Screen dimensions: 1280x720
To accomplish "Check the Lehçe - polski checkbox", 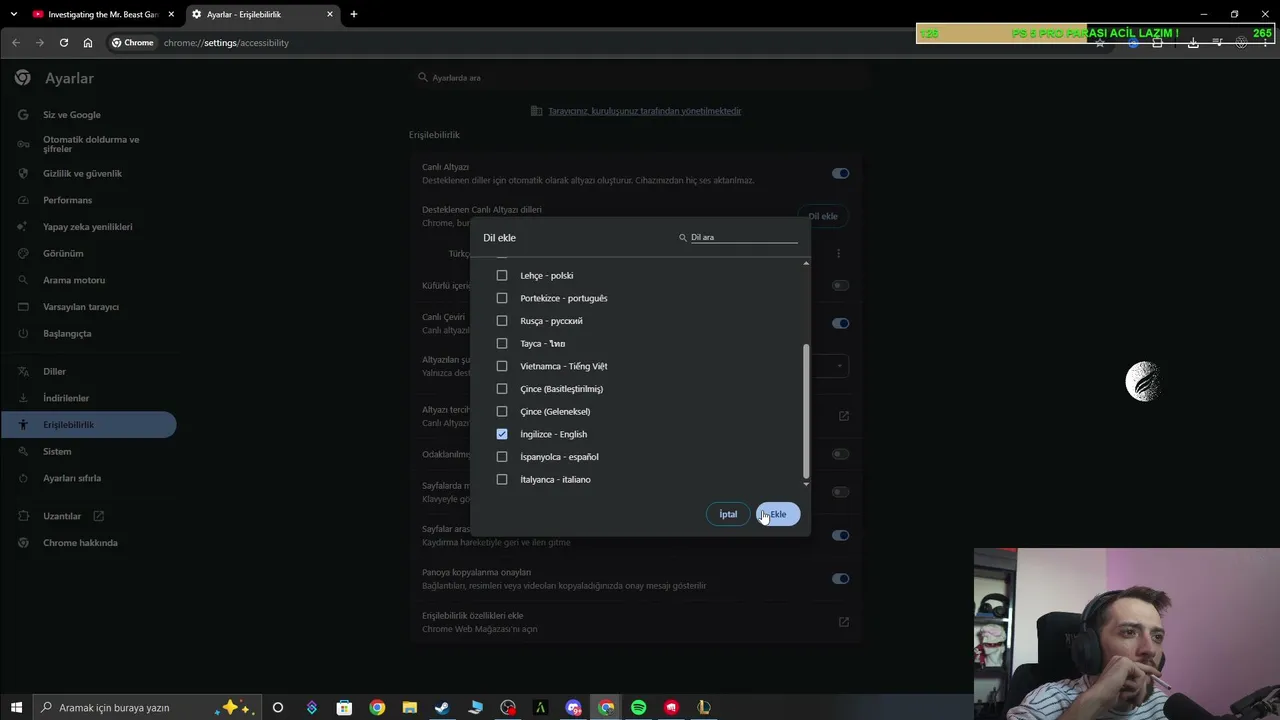I will tap(502, 276).
